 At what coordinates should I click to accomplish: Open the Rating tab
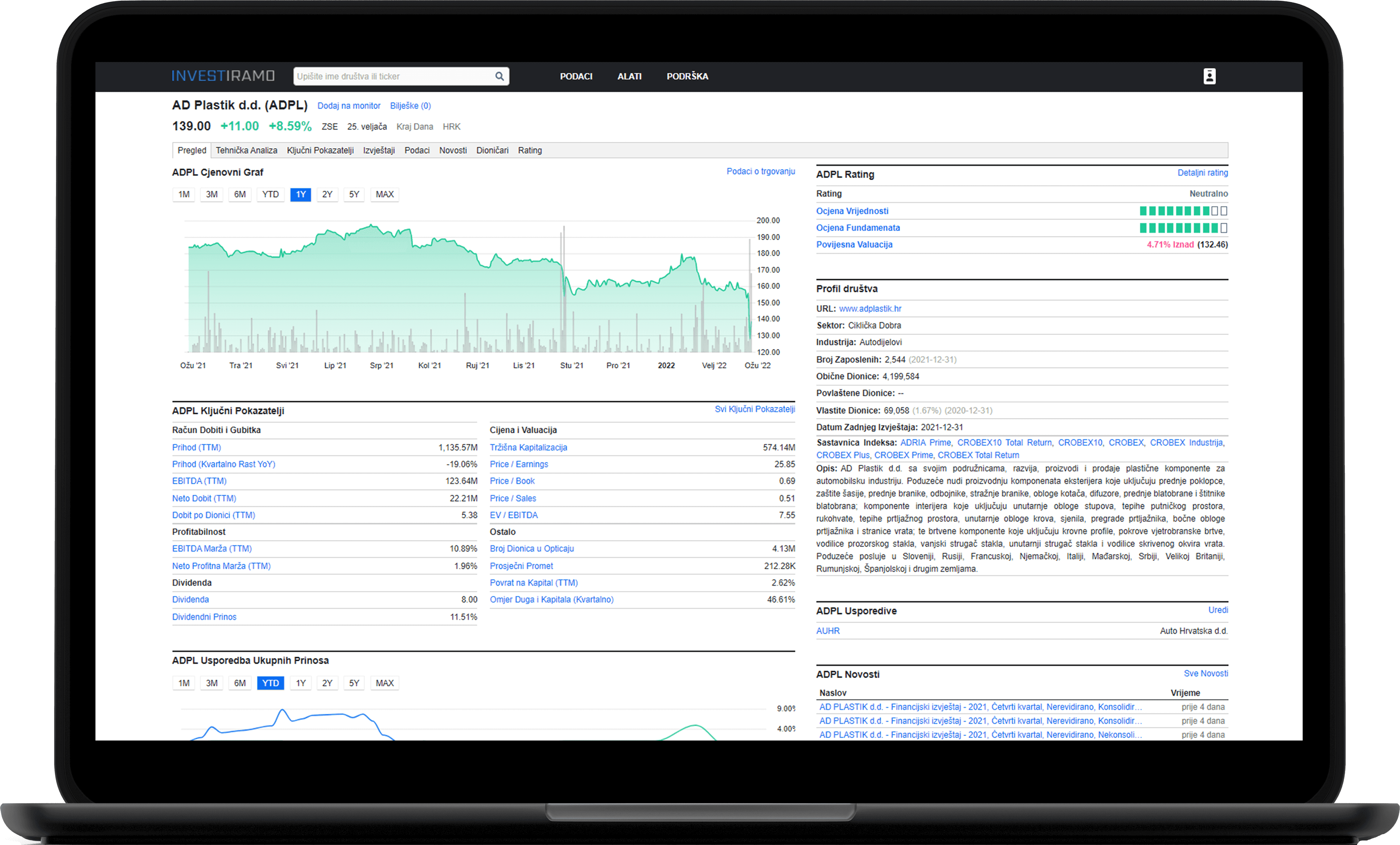point(530,150)
